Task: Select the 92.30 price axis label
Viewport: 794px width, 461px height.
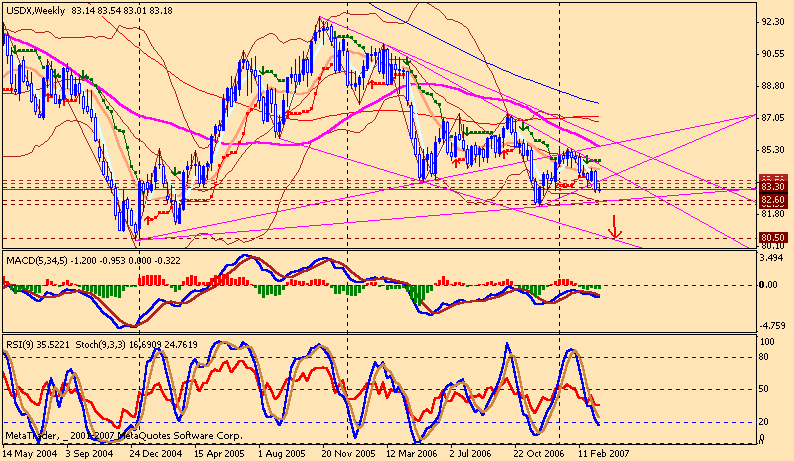Action: 773,22
